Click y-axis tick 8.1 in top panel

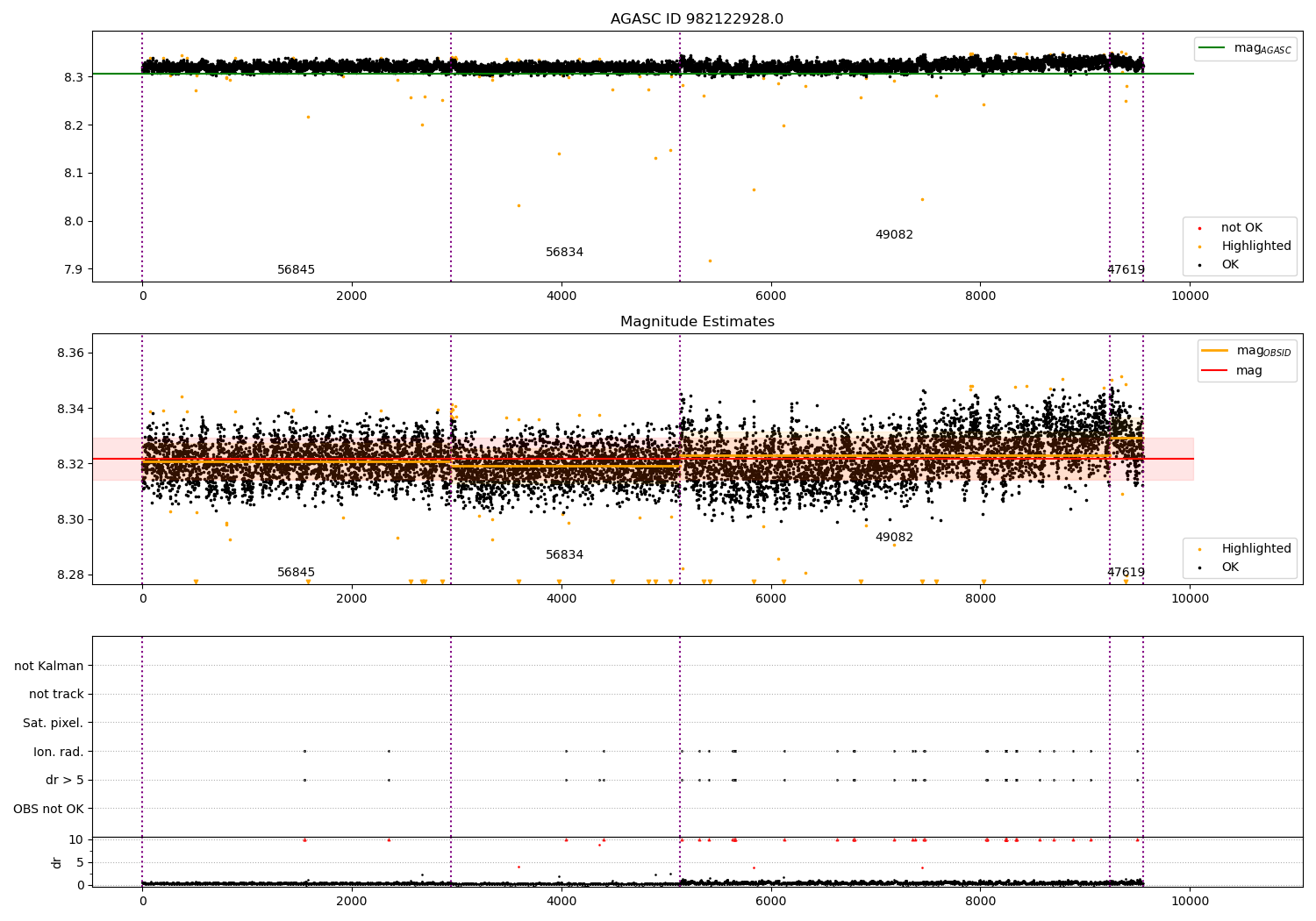[74, 174]
